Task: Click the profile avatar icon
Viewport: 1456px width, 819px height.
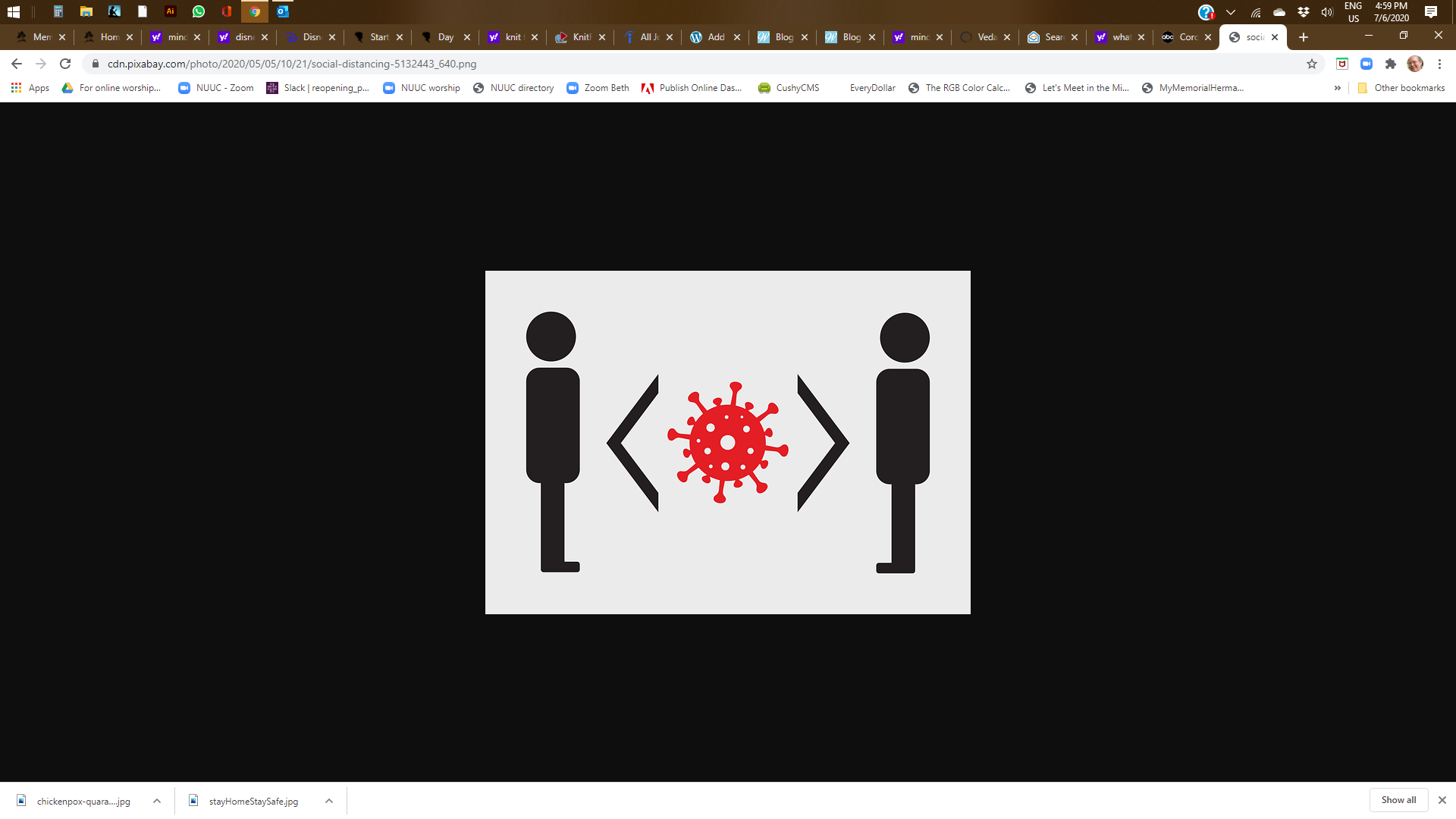Action: [1414, 64]
